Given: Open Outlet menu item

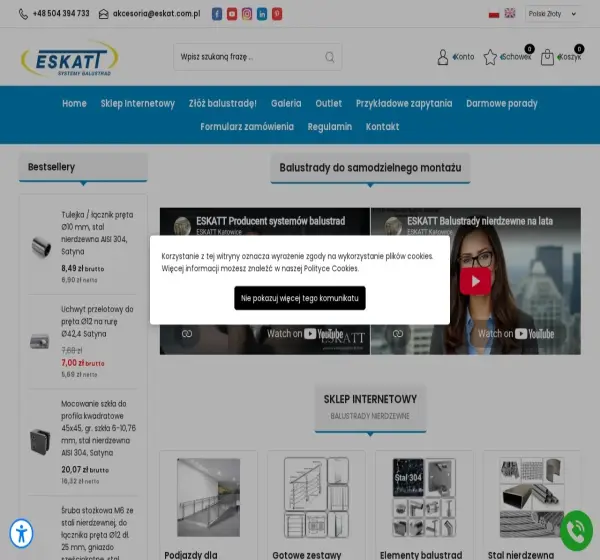Looking at the screenshot, I should coord(329,103).
